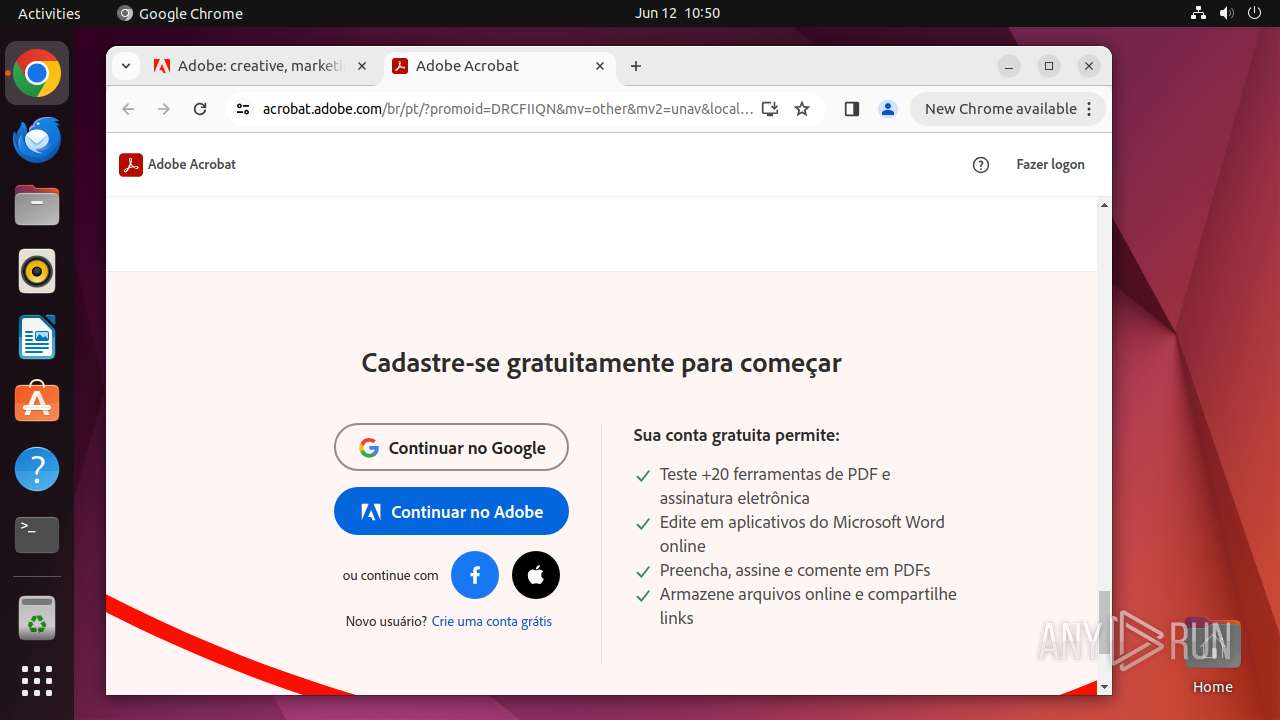This screenshot has width=1280, height=720.
Task: Open Home folder desktop icon
Action: tap(1212, 655)
